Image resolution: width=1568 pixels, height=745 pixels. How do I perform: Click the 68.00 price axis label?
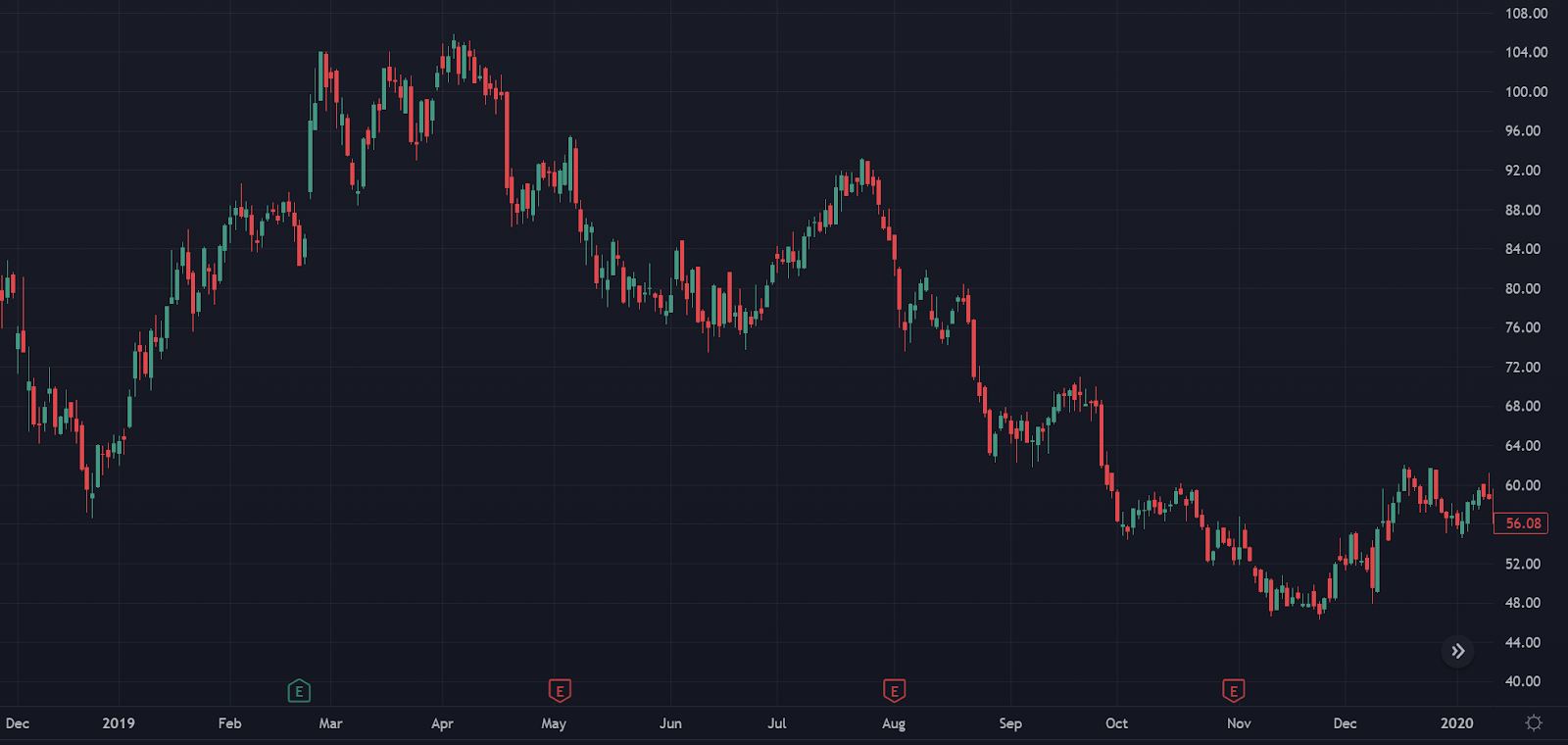click(x=1523, y=406)
